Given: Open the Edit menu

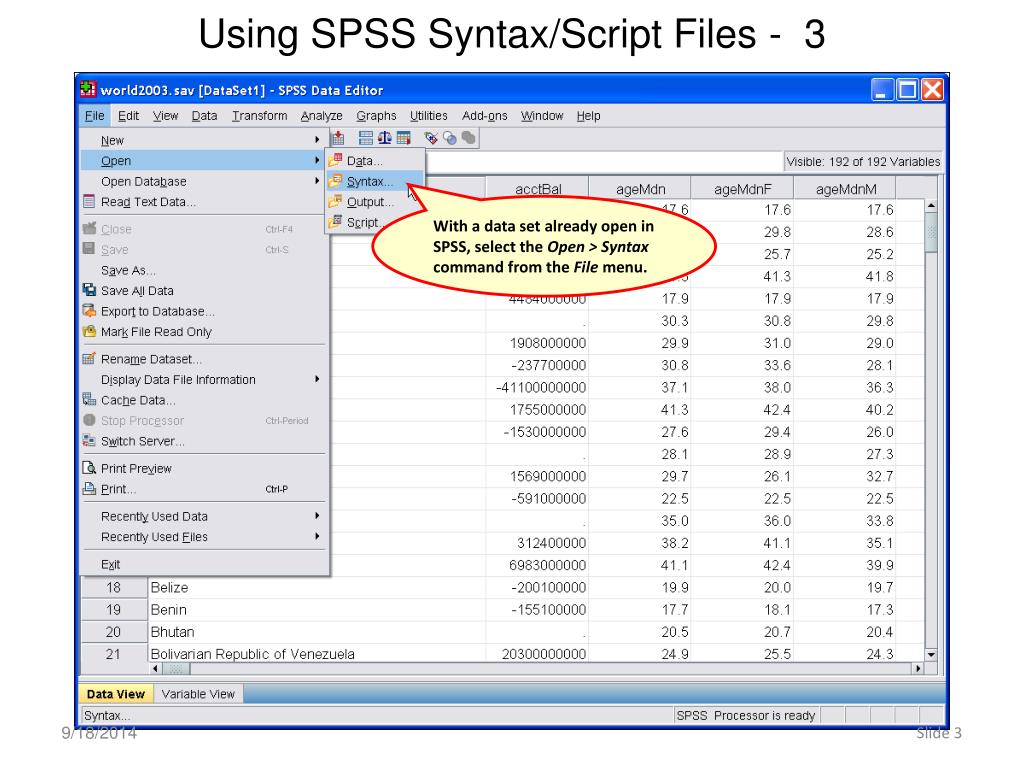Looking at the screenshot, I should pyautogui.click(x=128, y=116).
